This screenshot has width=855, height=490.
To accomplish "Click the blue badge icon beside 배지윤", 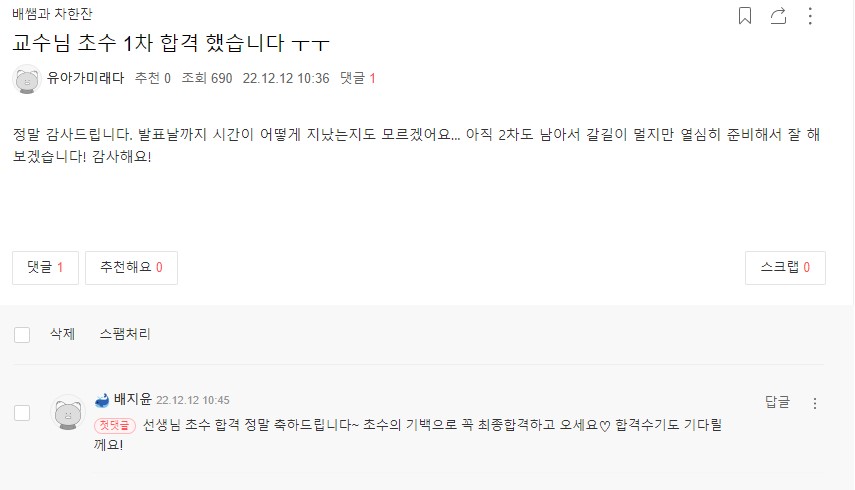I will pyautogui.click(x=102, y=400).
